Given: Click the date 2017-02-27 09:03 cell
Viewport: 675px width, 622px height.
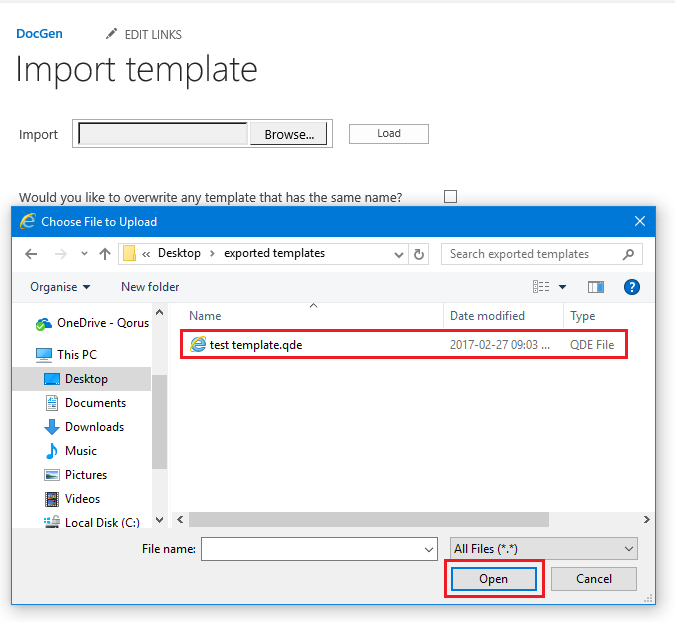Looking at the screenshot, I should 499,345.
